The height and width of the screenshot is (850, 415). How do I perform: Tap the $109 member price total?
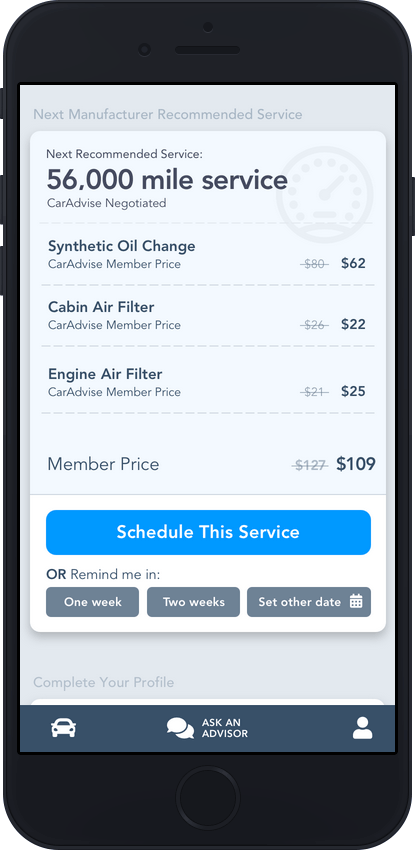pos(356,464)
